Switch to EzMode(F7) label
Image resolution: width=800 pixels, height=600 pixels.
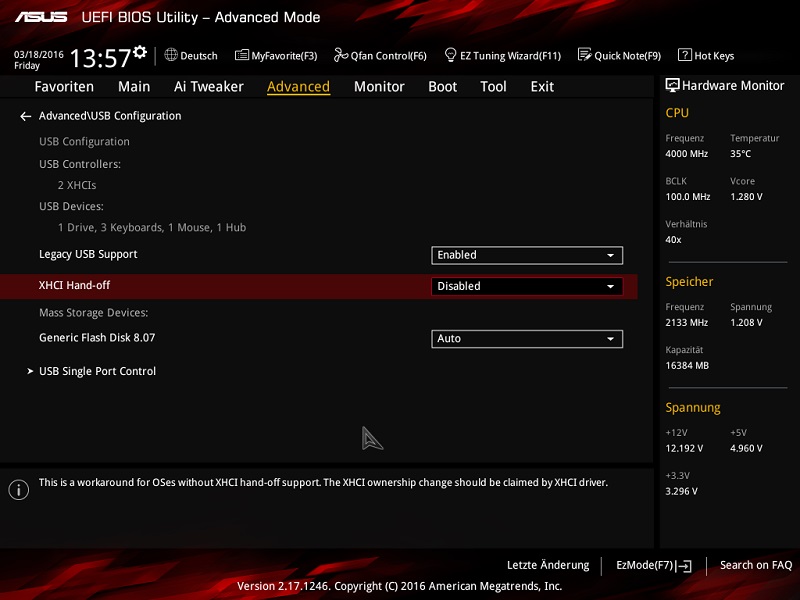click(x=645, y=565)
